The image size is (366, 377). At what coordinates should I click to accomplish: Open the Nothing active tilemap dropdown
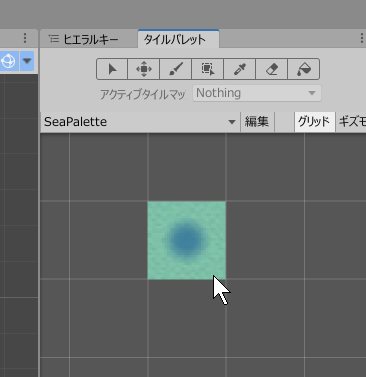point(257,93)
